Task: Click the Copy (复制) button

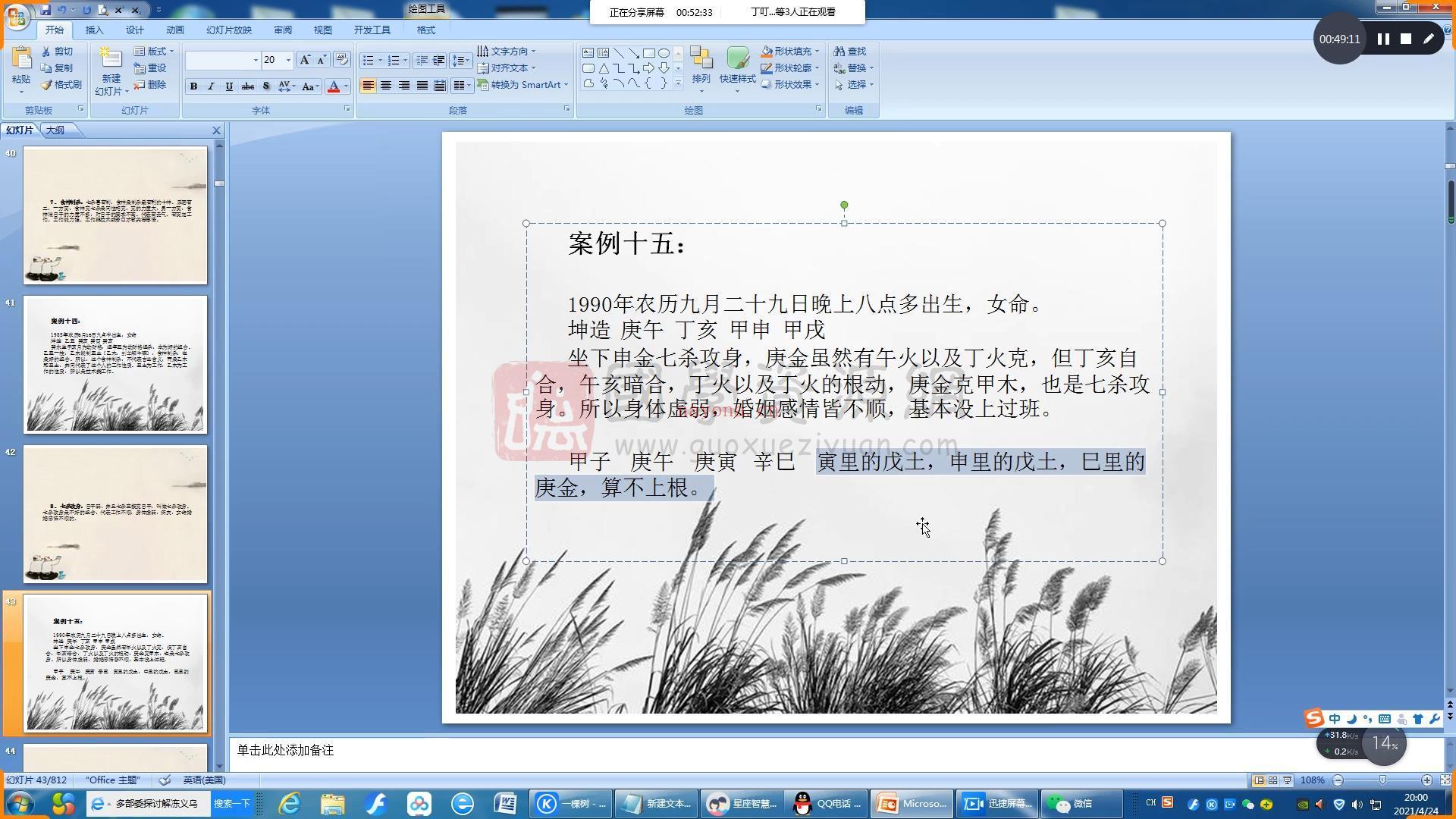Action: (58, 67)
